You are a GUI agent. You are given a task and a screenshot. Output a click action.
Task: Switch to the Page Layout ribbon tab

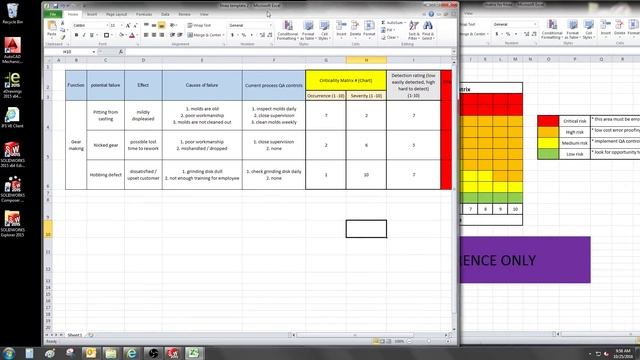pyautogui.click(x=116, y=14)
